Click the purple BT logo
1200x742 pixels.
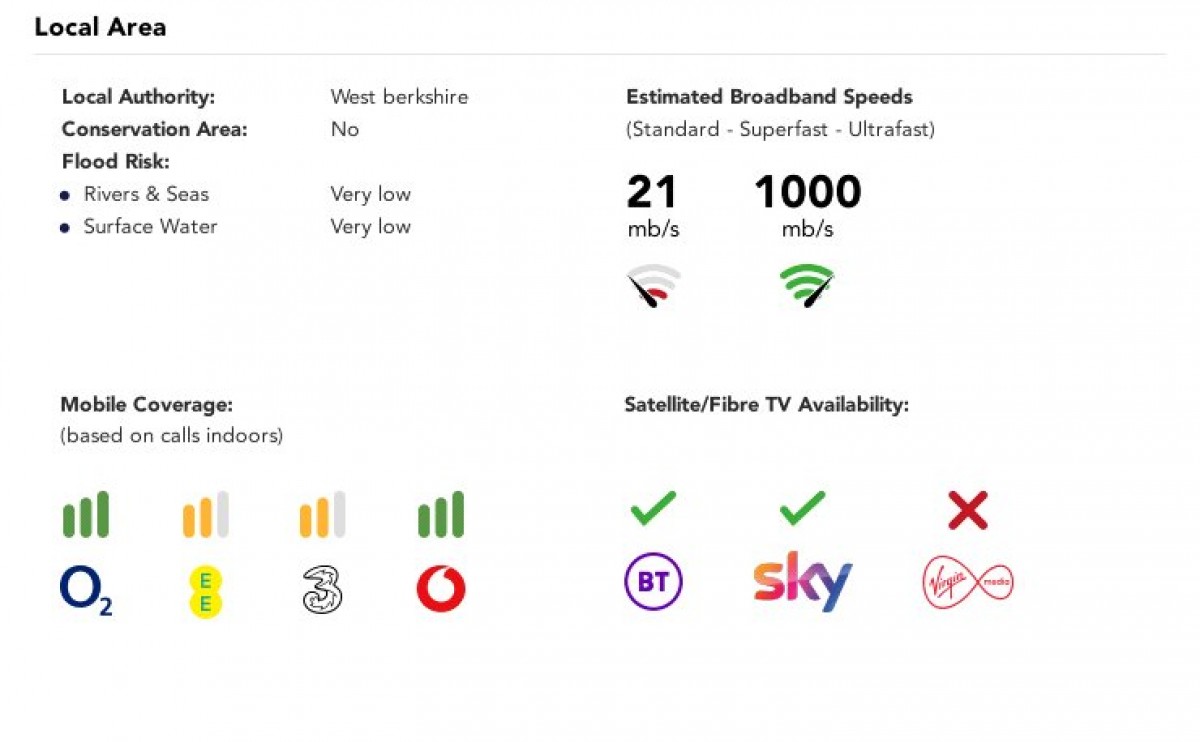[653, 582]
